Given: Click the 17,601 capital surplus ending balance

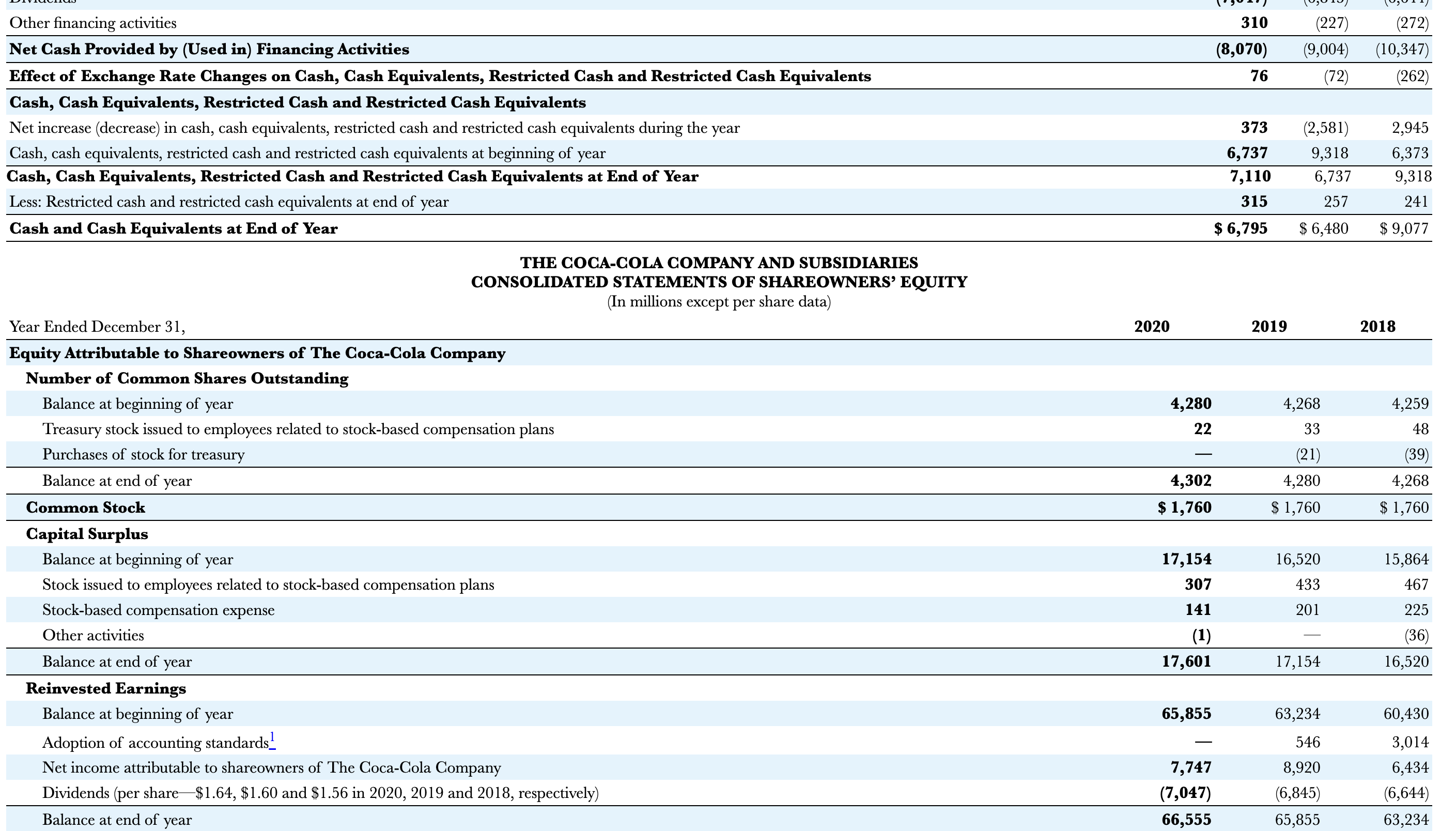Looking at the screenshot, I should [1186, 661].
